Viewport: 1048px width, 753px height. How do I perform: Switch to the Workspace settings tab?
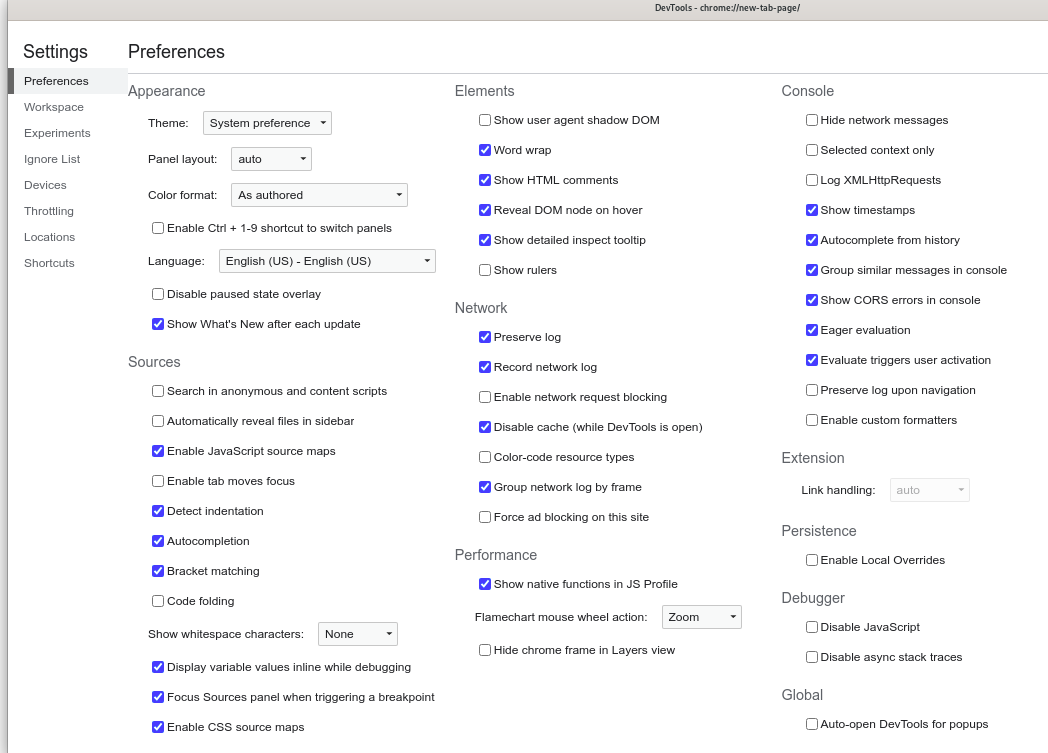(x=54, y=107)
